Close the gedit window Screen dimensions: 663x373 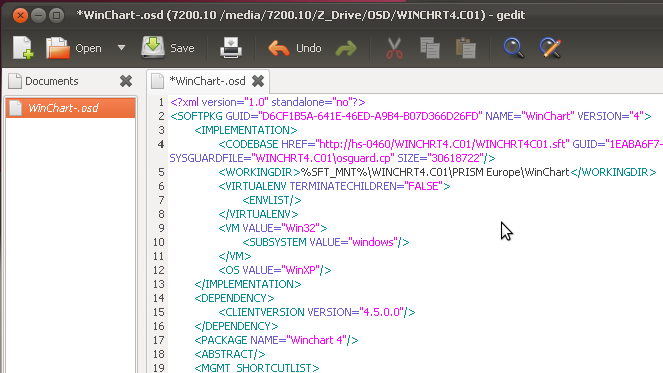20,16
